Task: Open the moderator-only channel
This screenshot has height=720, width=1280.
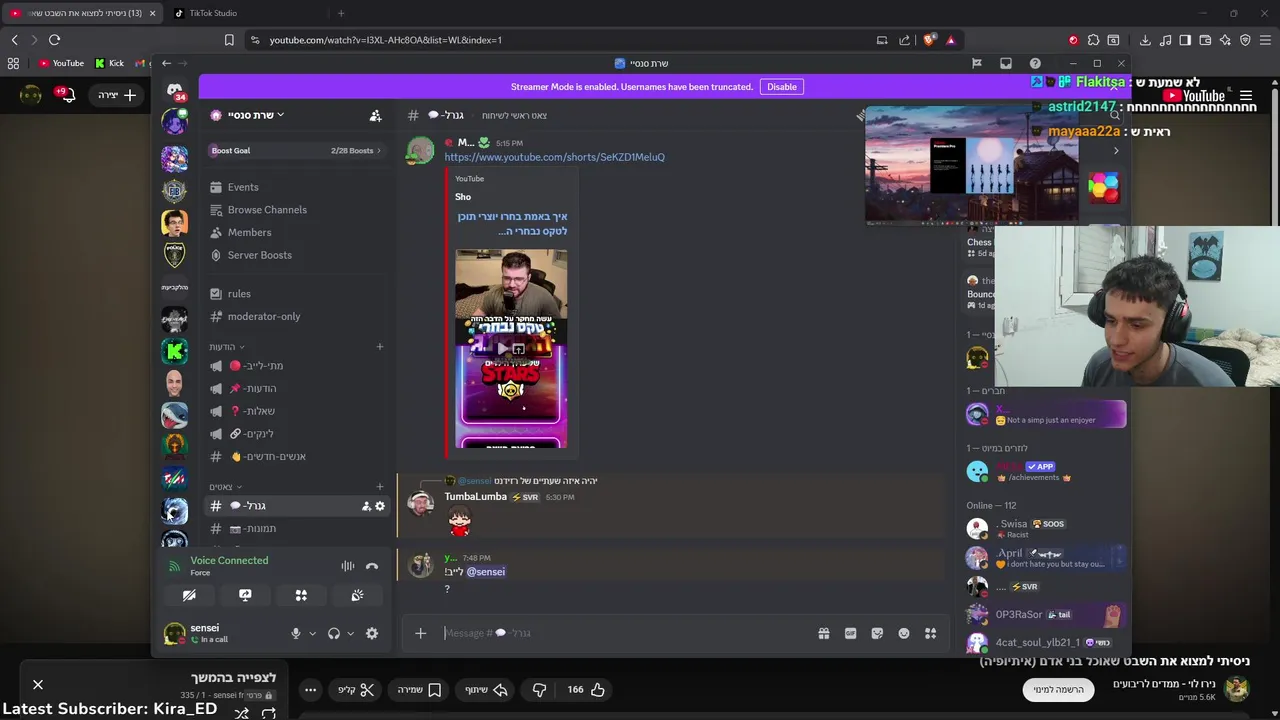Action: (296, 316)
